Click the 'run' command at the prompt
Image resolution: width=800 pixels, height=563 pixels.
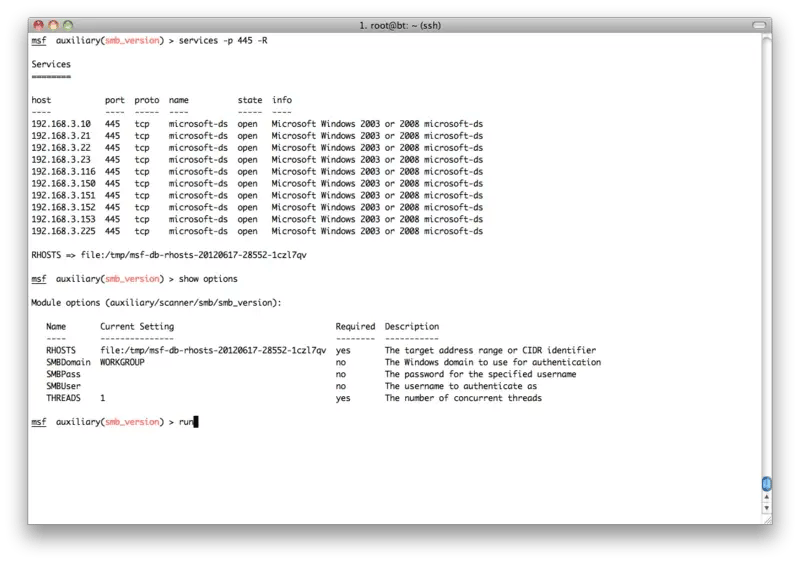(x=186, y=422)
